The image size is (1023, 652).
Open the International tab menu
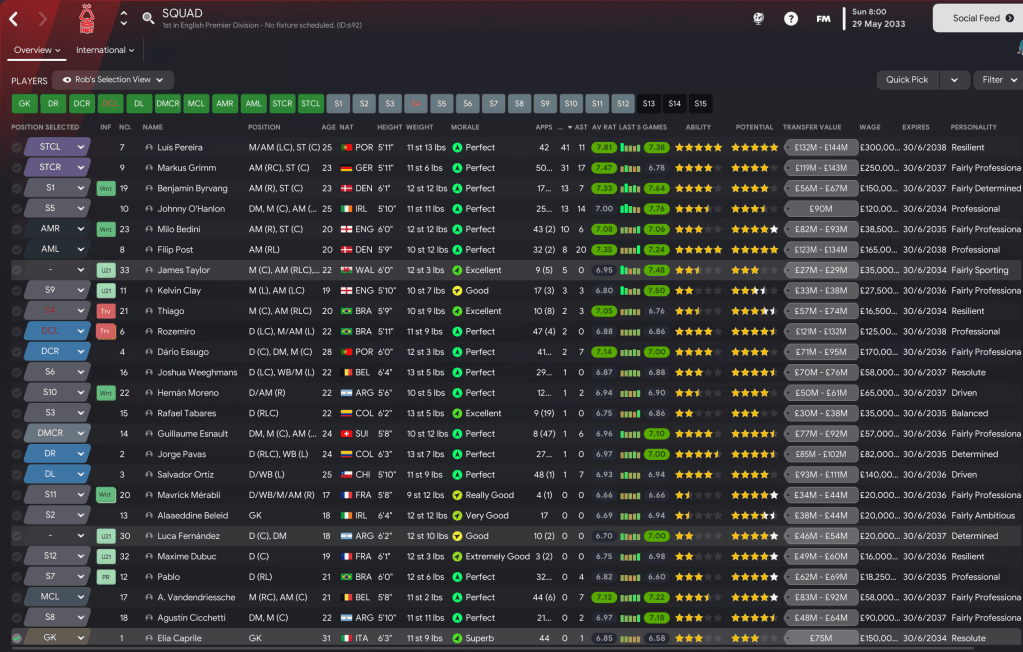(106, 50)
